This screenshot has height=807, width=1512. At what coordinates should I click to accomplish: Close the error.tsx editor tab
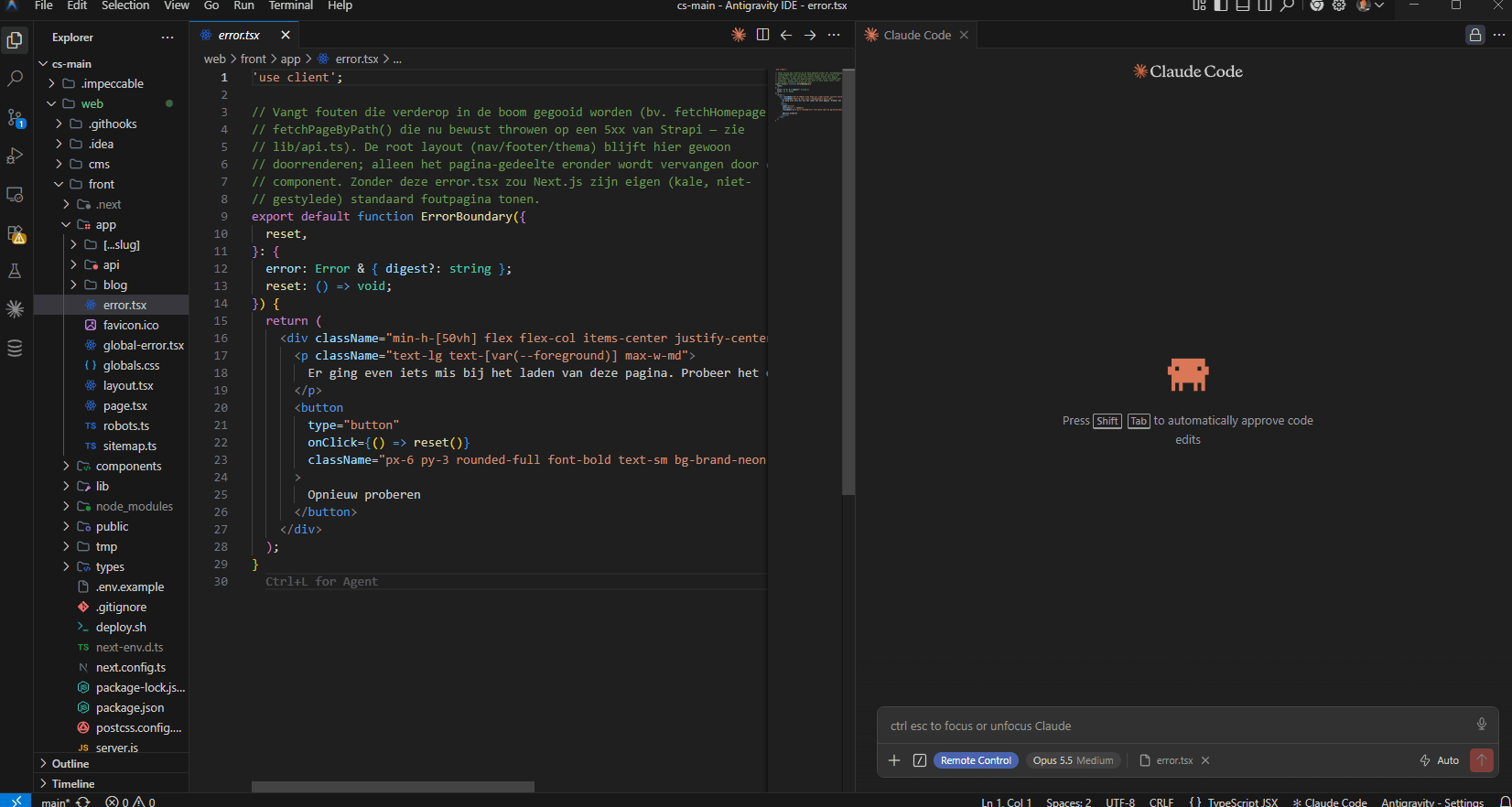(286, 35)
